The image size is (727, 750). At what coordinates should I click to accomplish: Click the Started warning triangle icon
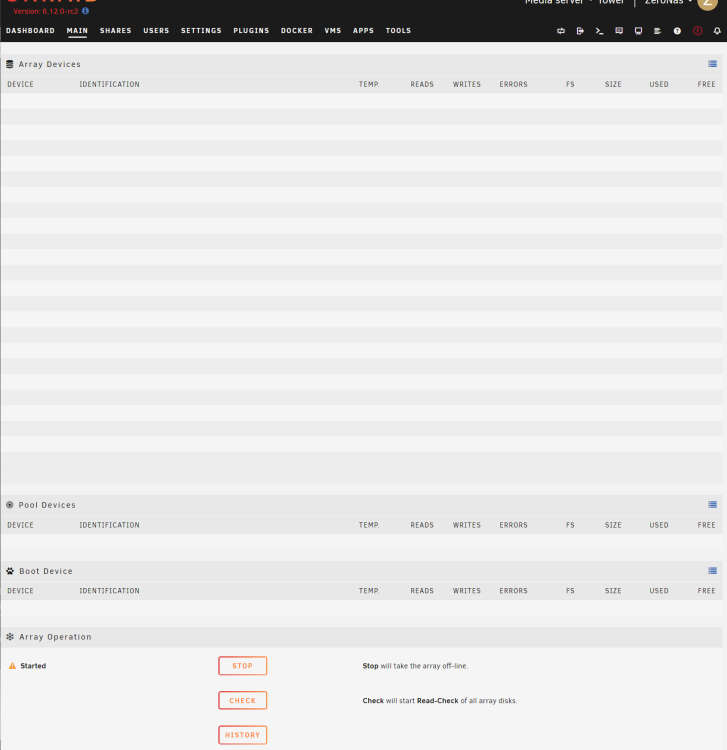pos(12,666)
